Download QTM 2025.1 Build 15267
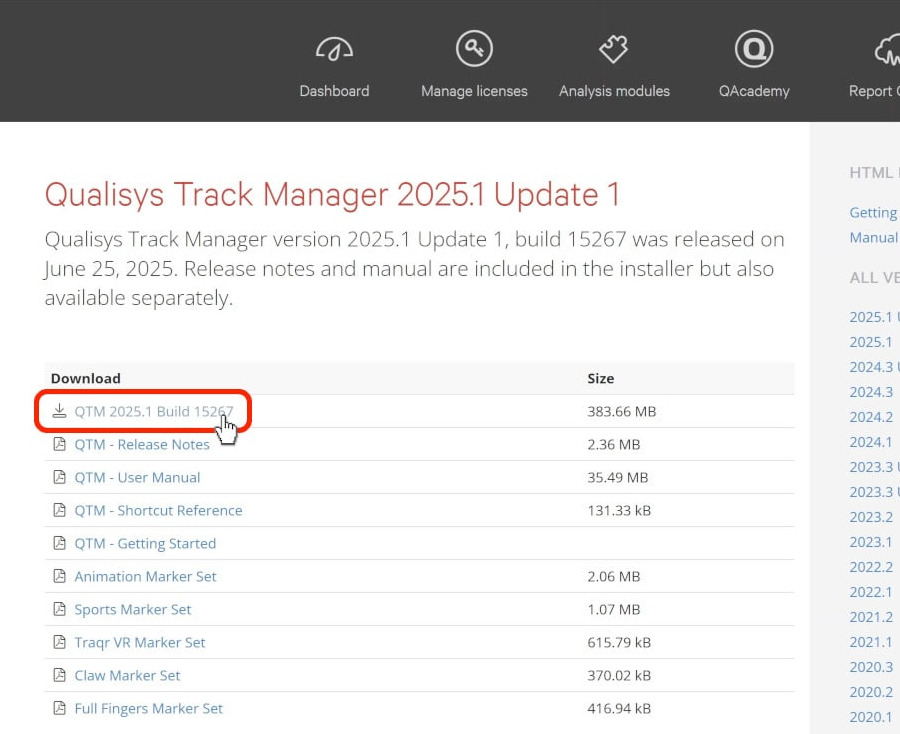Viewport: 900px width, 734px height. [153, 411]
